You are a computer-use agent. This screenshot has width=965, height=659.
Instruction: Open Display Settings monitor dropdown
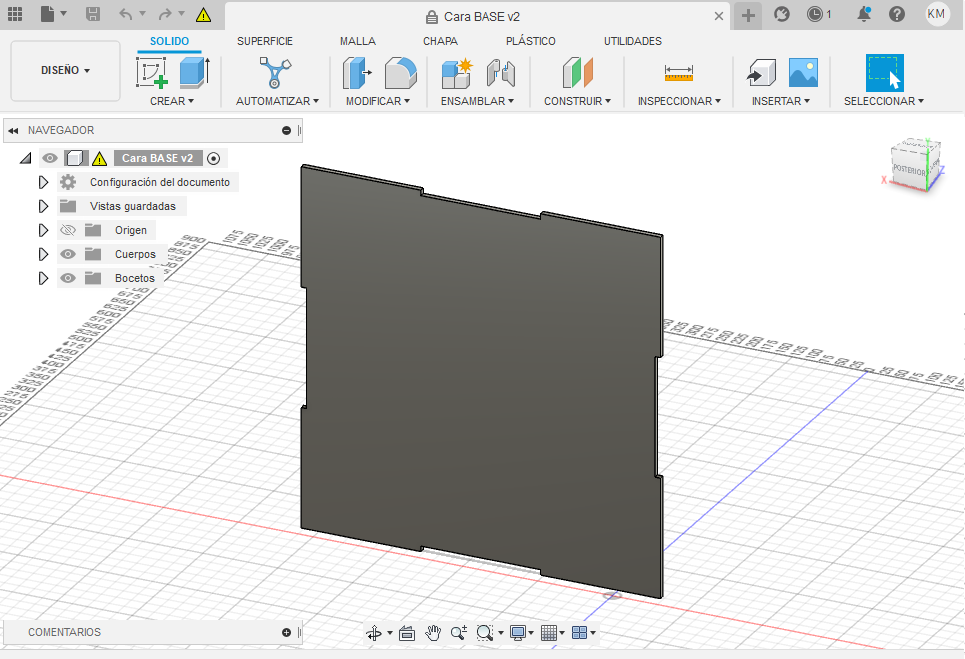(x=521, y=633)
